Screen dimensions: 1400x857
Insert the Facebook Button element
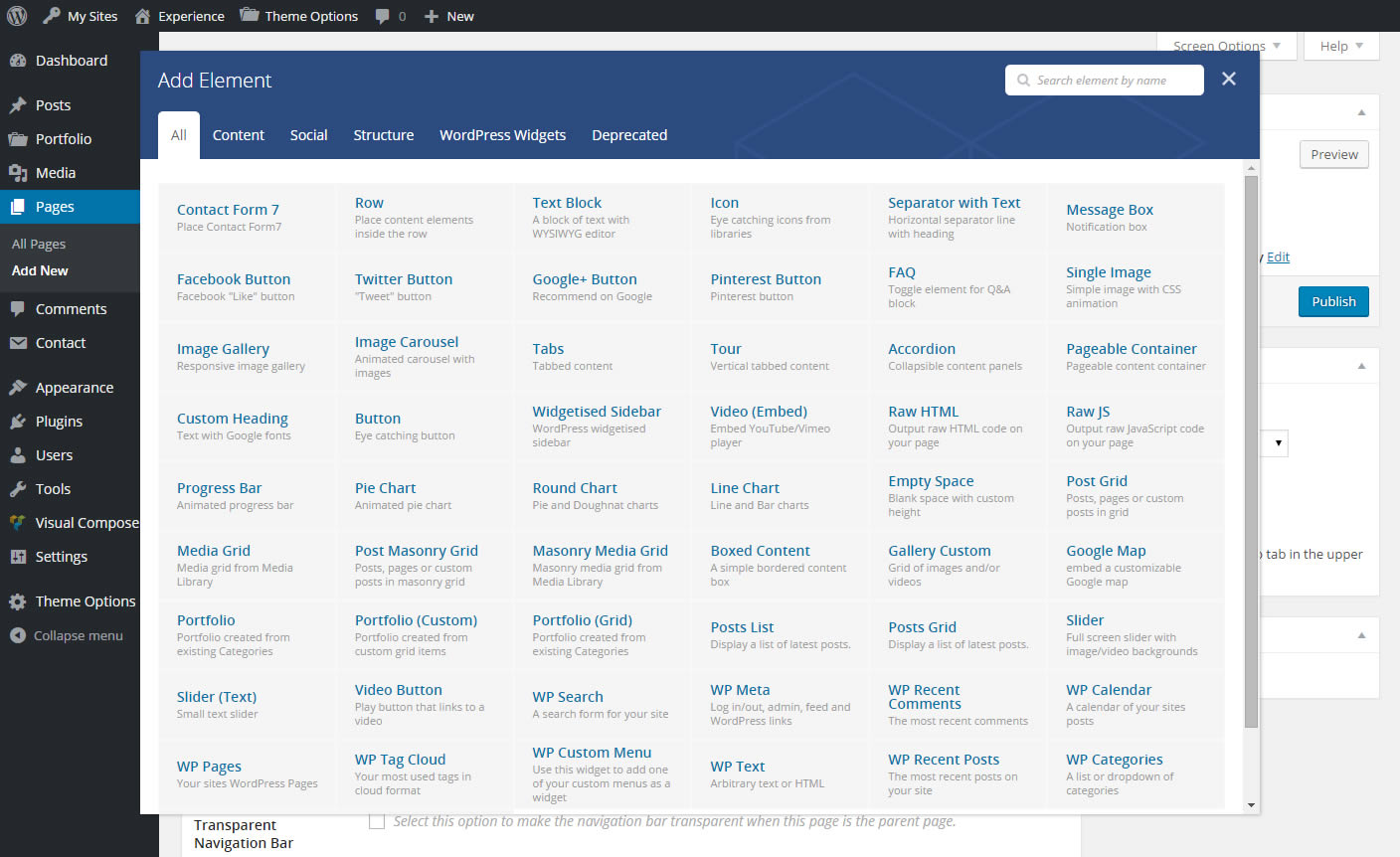coord(248,286)
